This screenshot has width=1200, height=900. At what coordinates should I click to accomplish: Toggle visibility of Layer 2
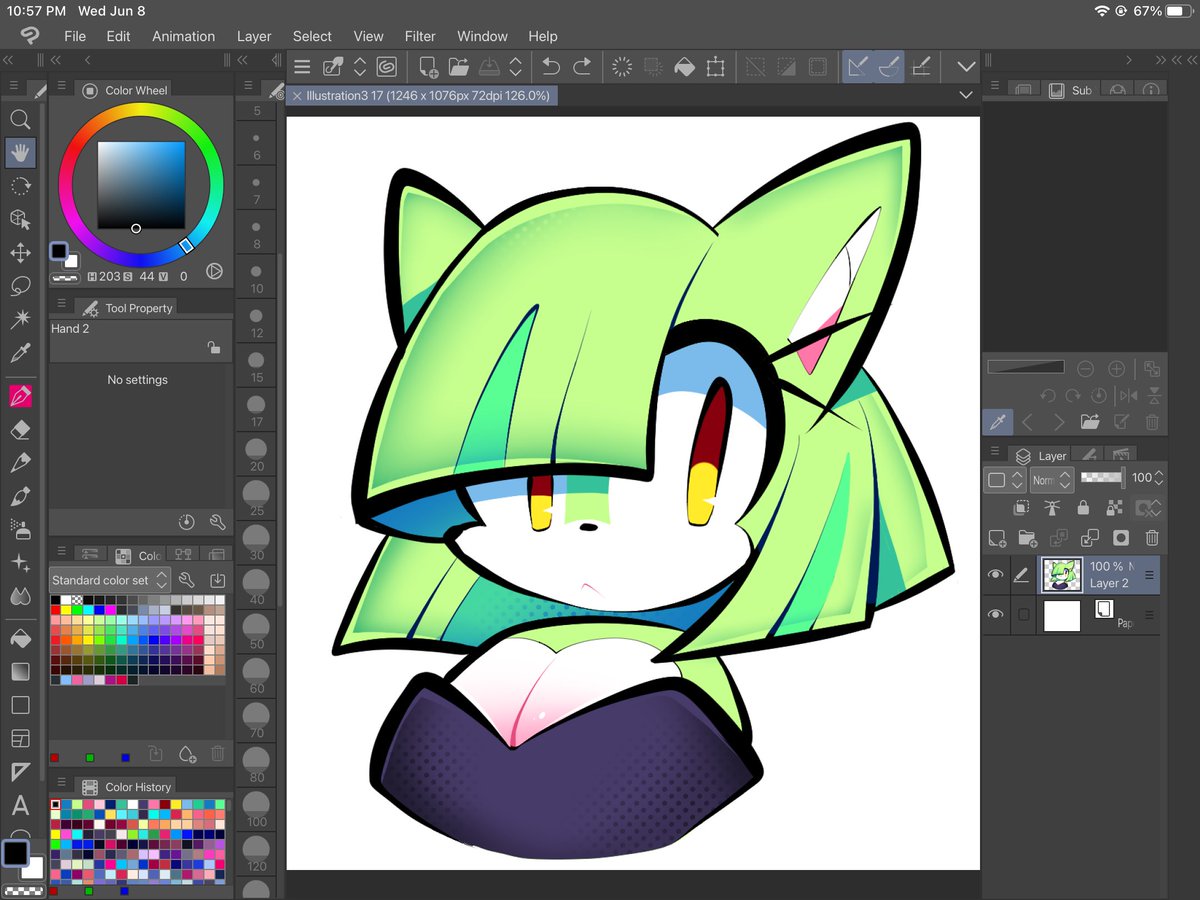pos(995,575)
